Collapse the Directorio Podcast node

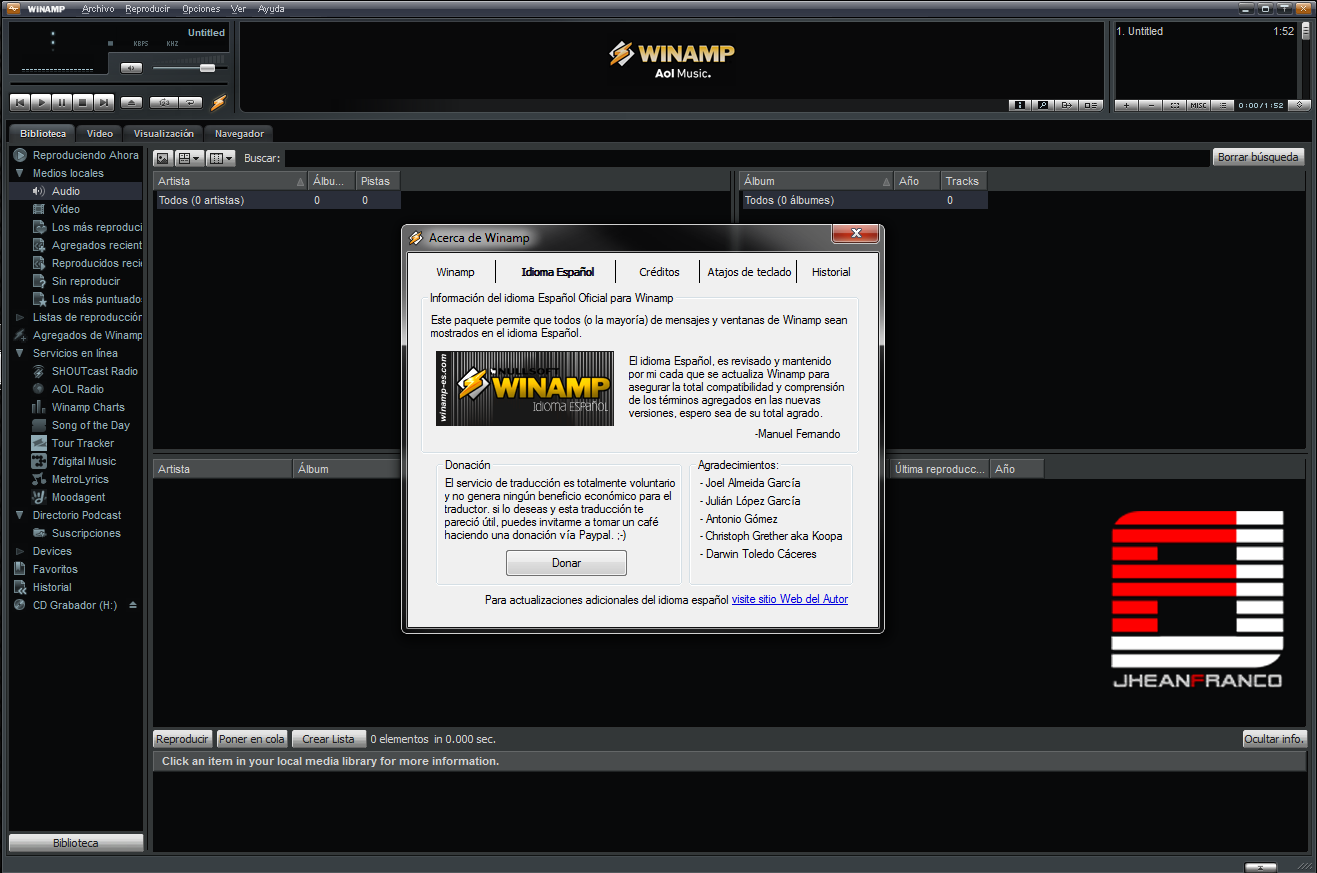click(19, 515)
